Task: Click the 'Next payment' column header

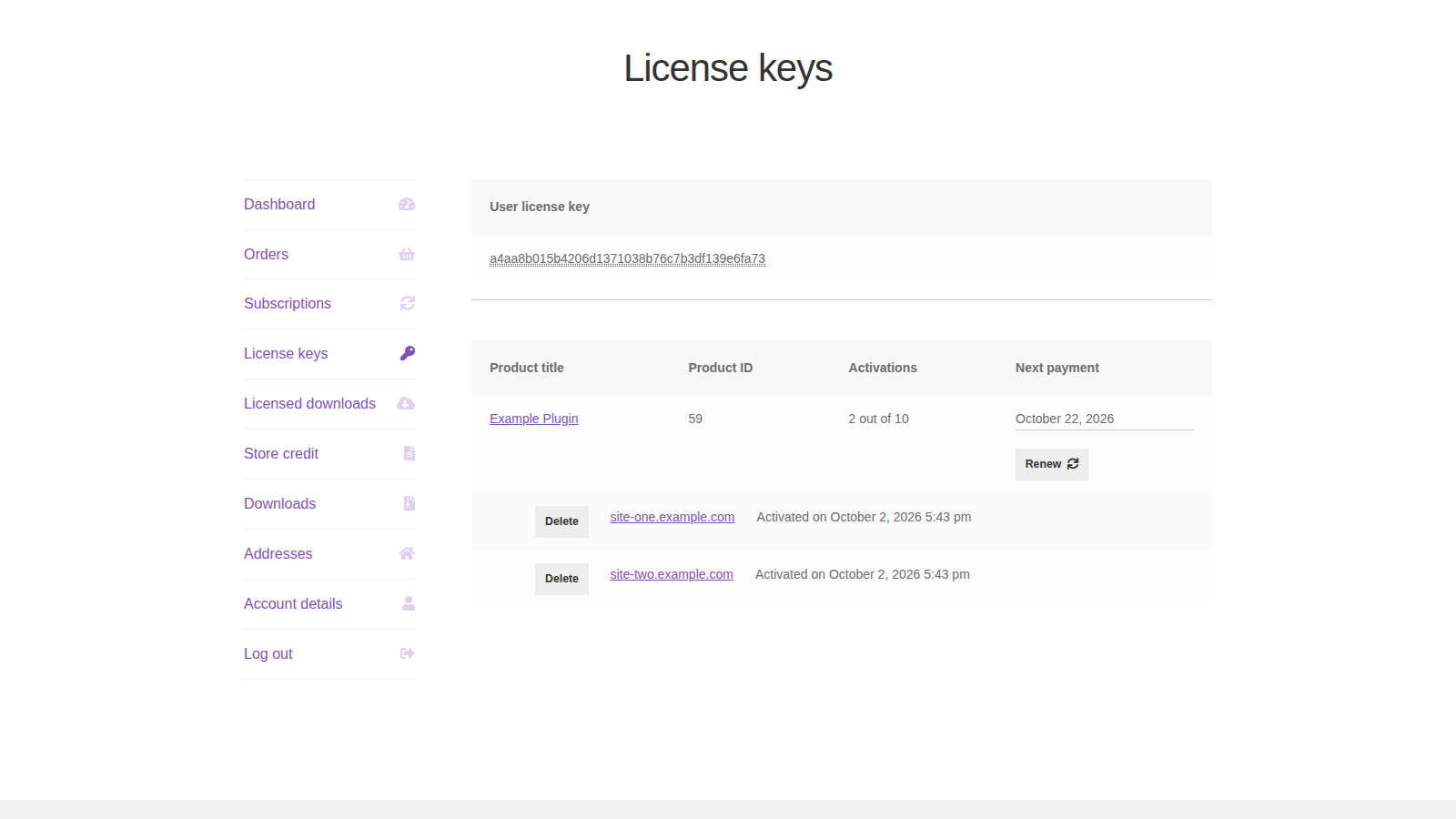Action: (x=1057, y=368)
